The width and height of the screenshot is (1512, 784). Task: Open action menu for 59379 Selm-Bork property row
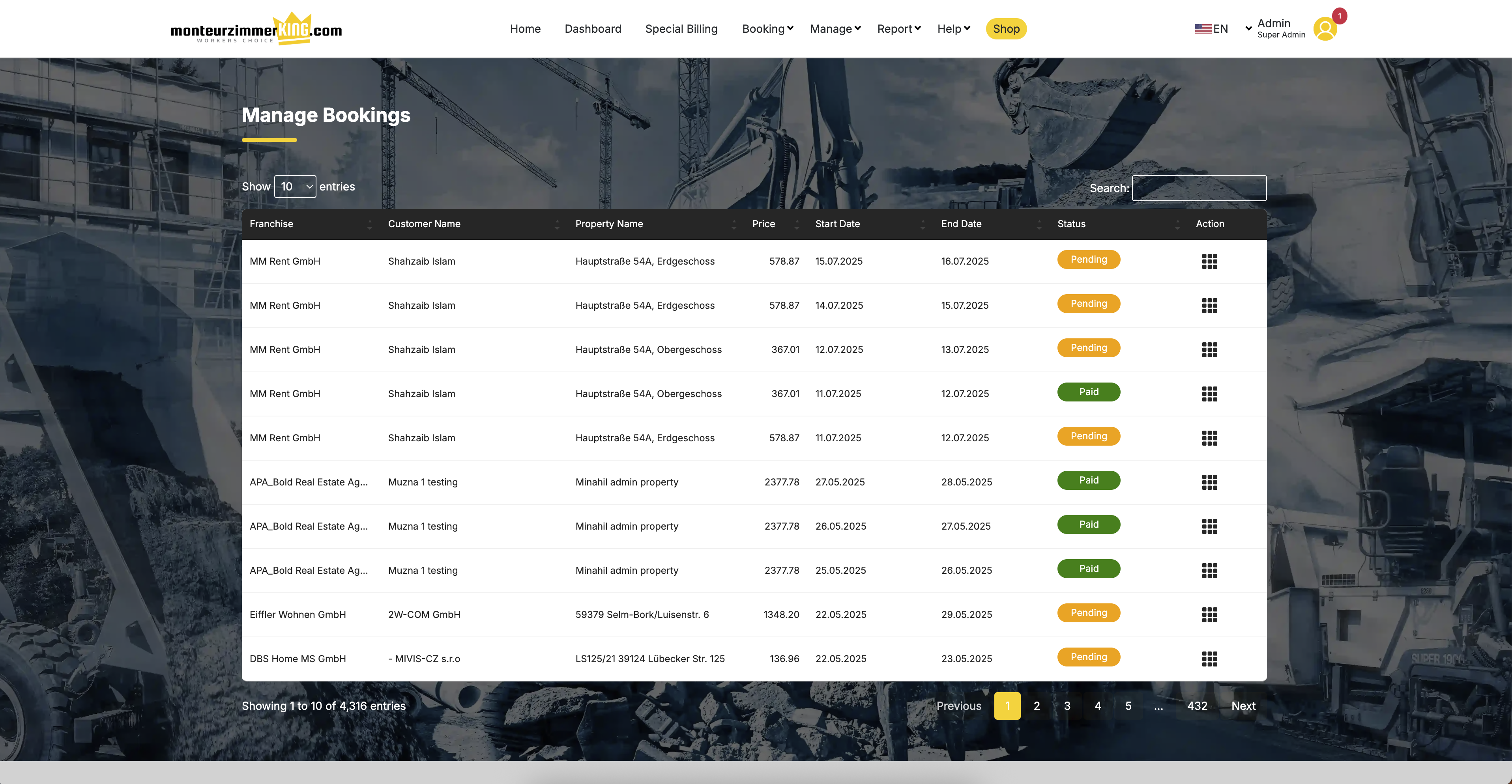click(1209, 614)
